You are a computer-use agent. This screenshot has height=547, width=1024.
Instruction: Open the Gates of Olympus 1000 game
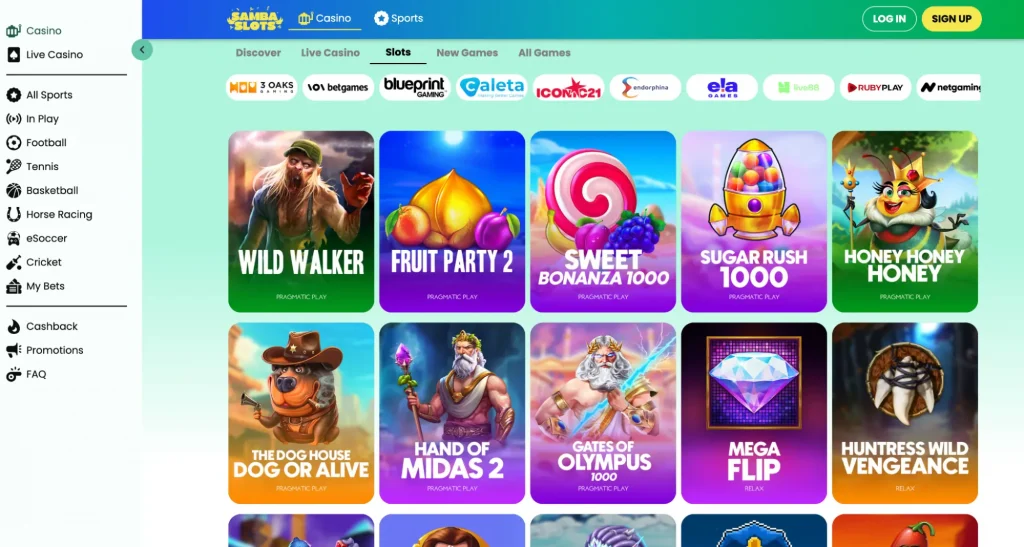(x=603, y=413)
